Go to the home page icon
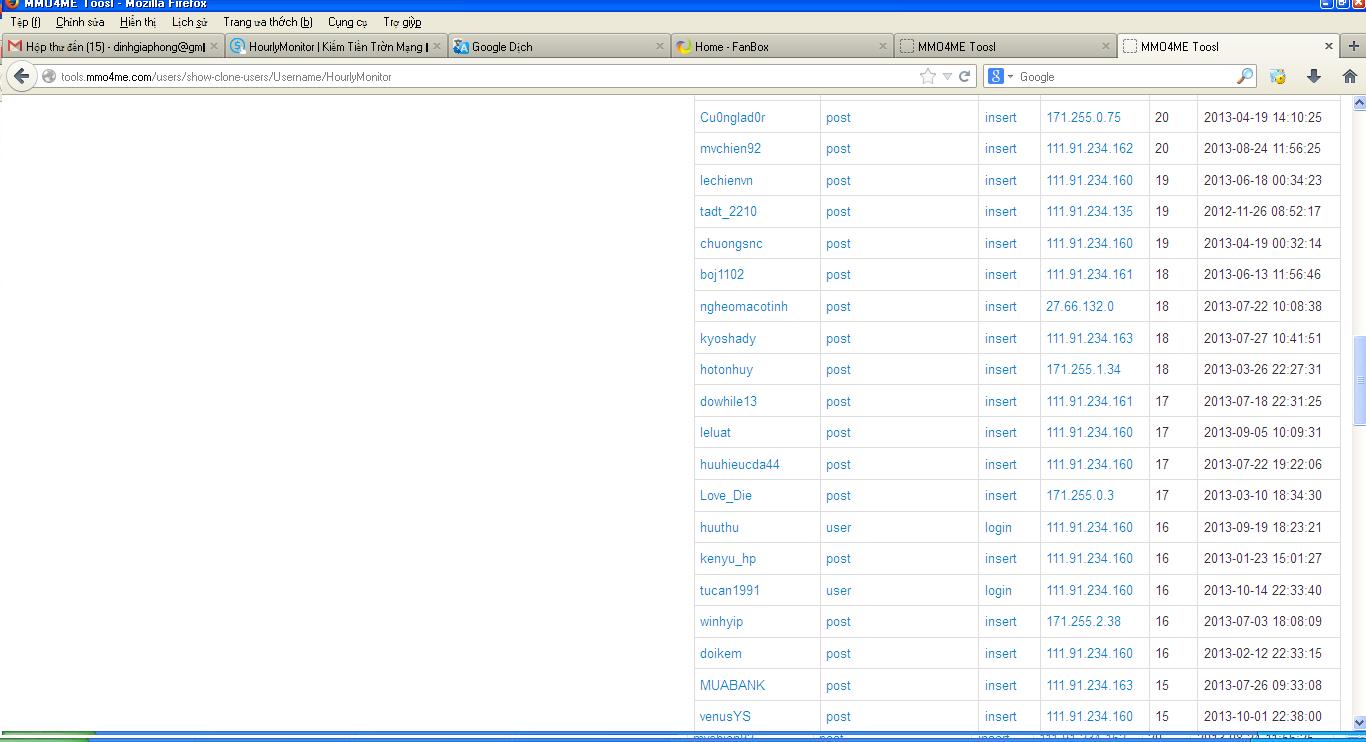 pyautogui.click(x=1350, y=76)
